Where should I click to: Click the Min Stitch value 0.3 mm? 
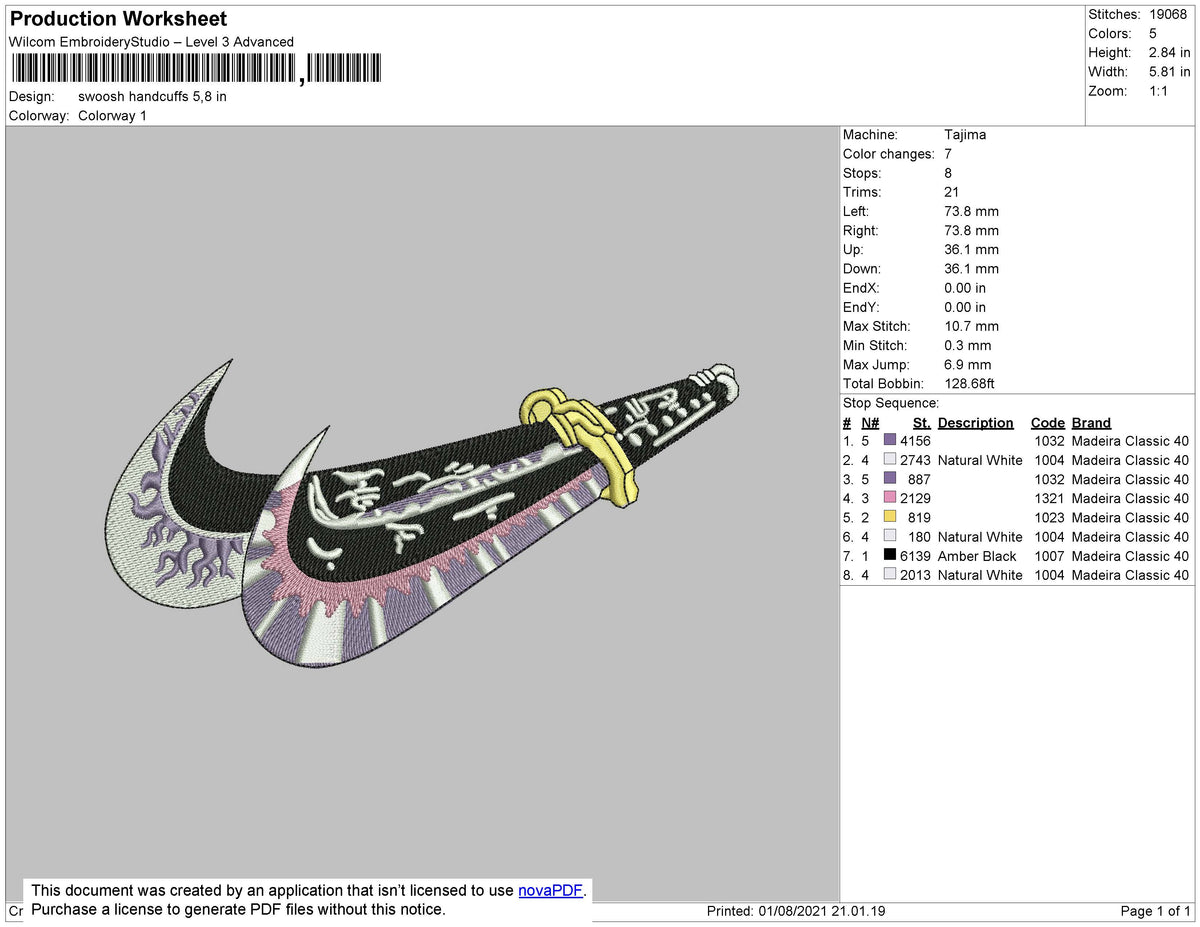point(967,346)
